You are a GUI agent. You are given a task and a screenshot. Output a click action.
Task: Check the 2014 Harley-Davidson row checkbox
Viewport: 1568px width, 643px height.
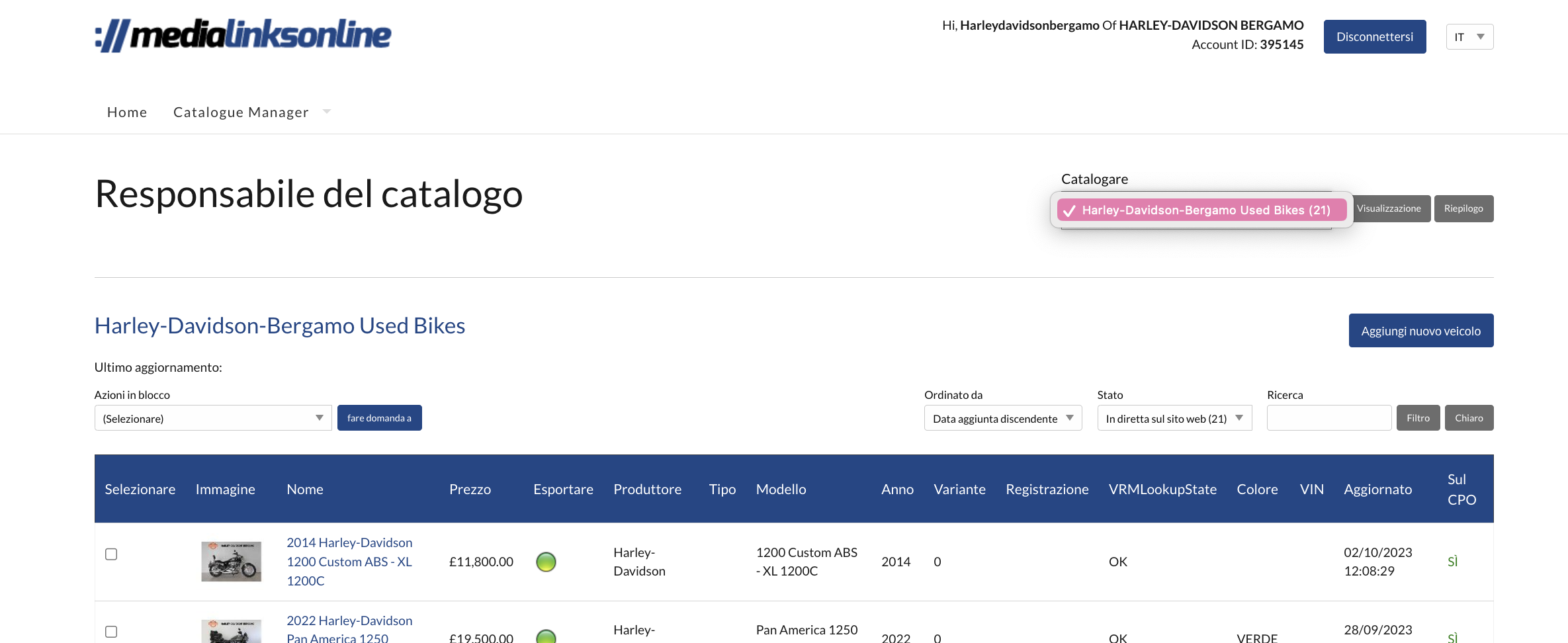pyautogui.click(x=111, y=555)
